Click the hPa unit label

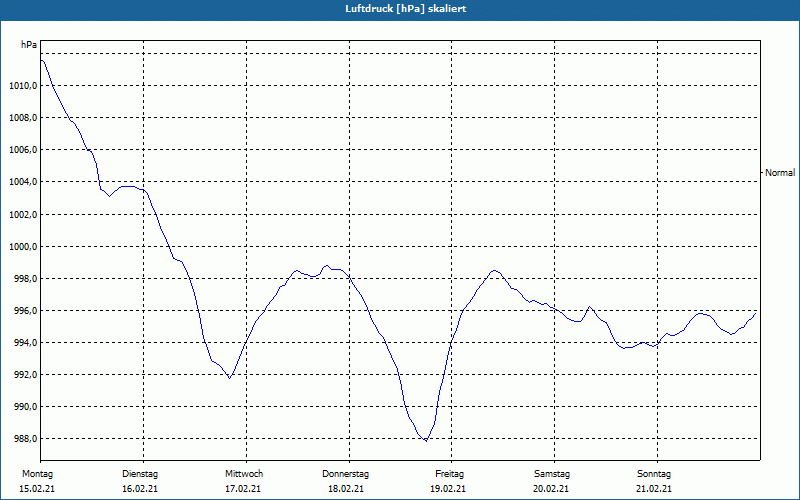click(x=29, y=45)
